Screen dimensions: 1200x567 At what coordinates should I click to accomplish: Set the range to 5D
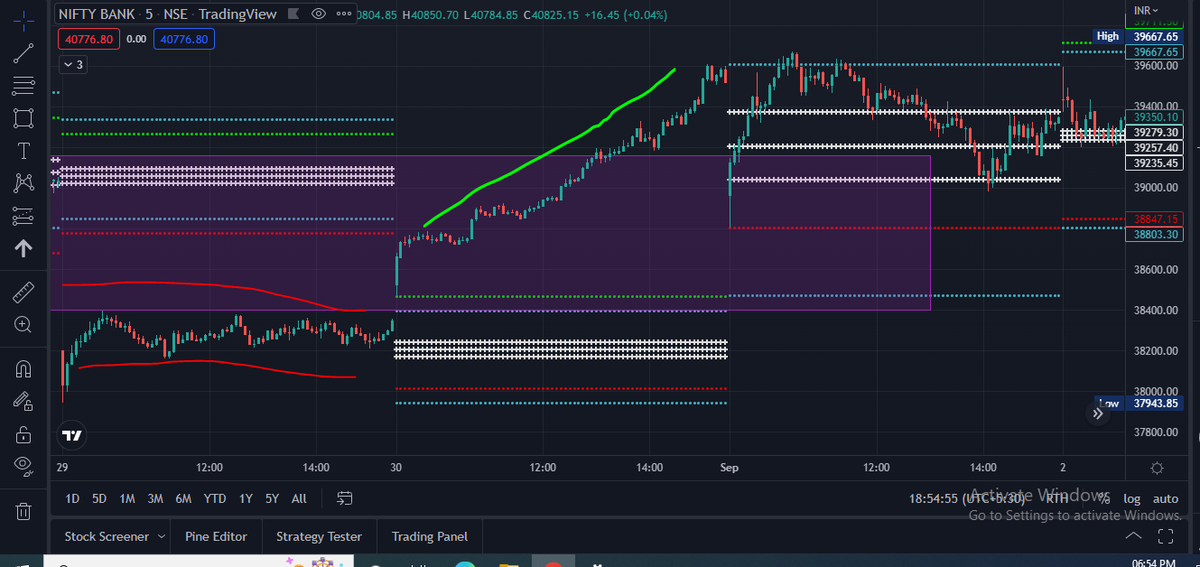(x=99, y=498)
